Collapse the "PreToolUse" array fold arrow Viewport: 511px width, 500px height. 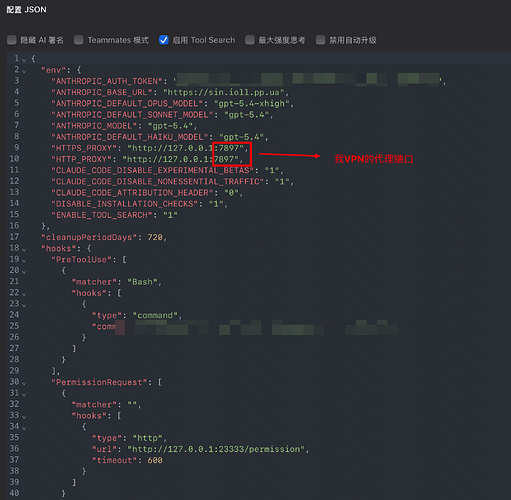click(24, 261)
